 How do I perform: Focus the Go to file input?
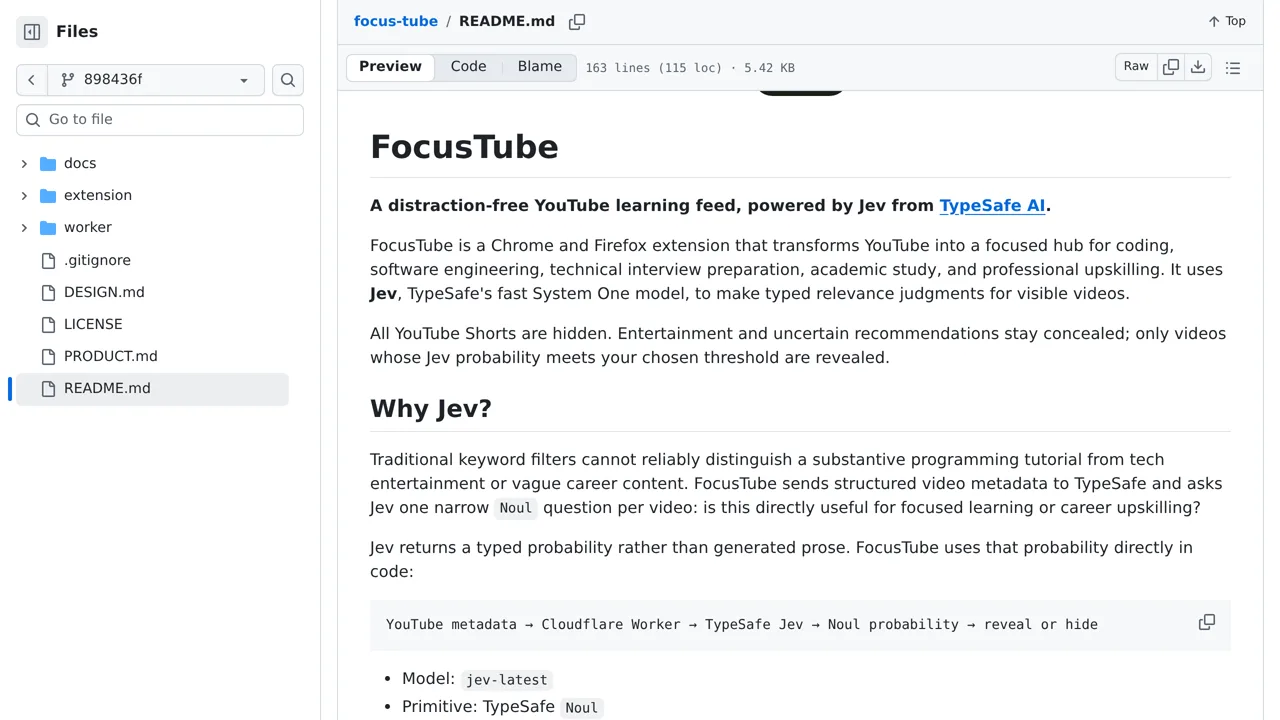pyautogui.click(x=160, y=119)
